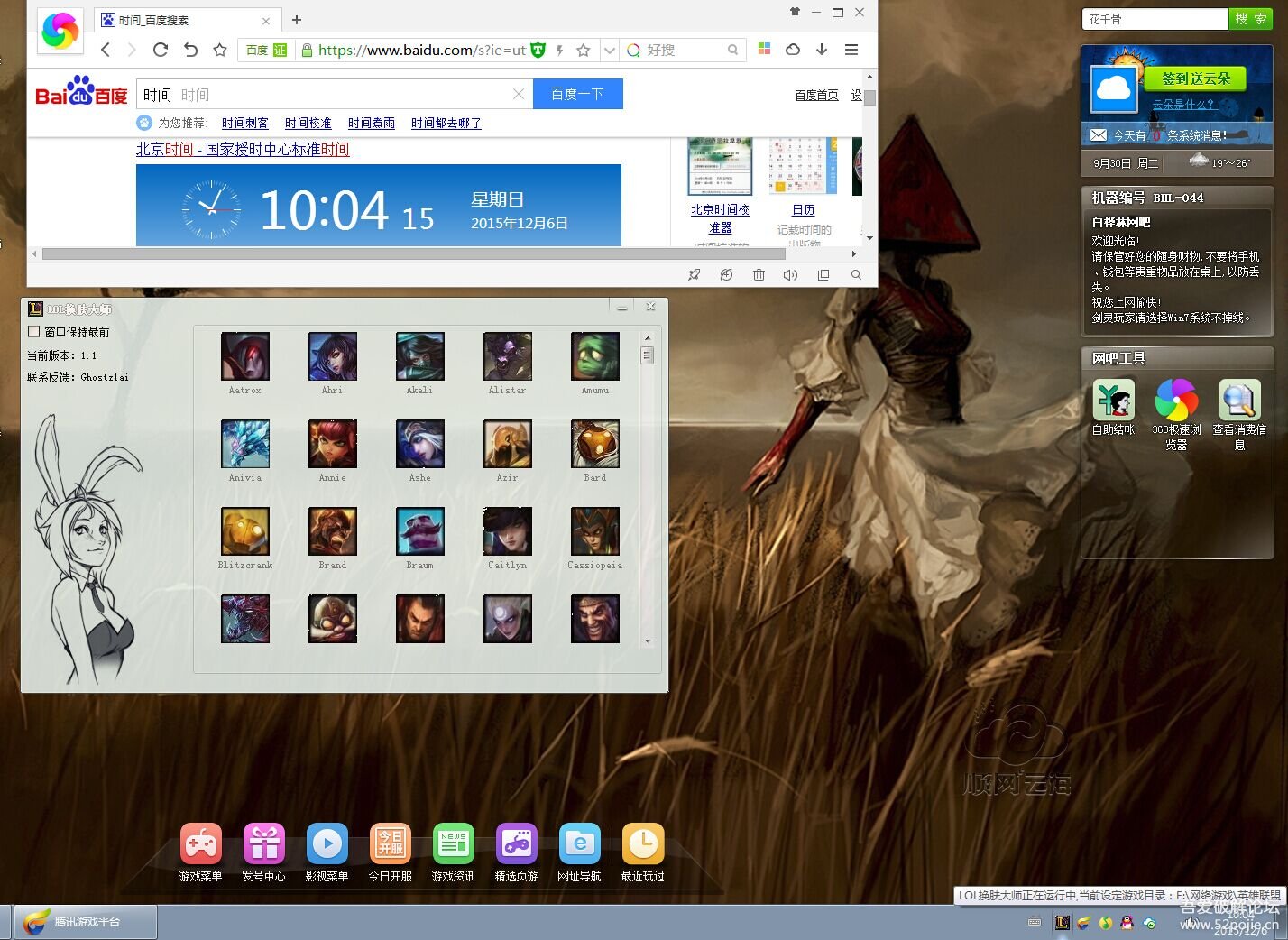Open the 游戏菜单 dock icon
This screenshot has width=1288, height=940.
[201, 844]
